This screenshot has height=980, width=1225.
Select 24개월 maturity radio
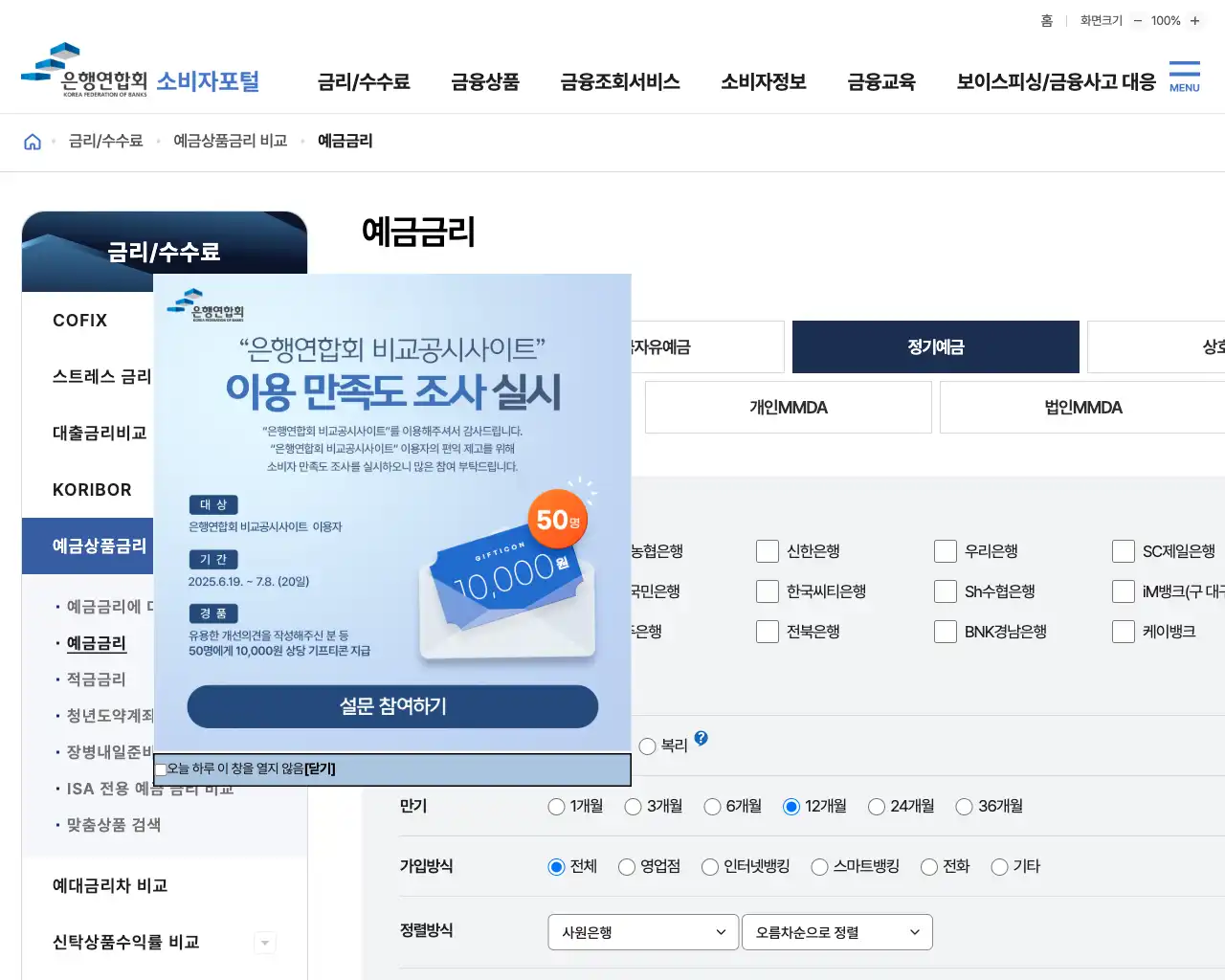[876, 807]
